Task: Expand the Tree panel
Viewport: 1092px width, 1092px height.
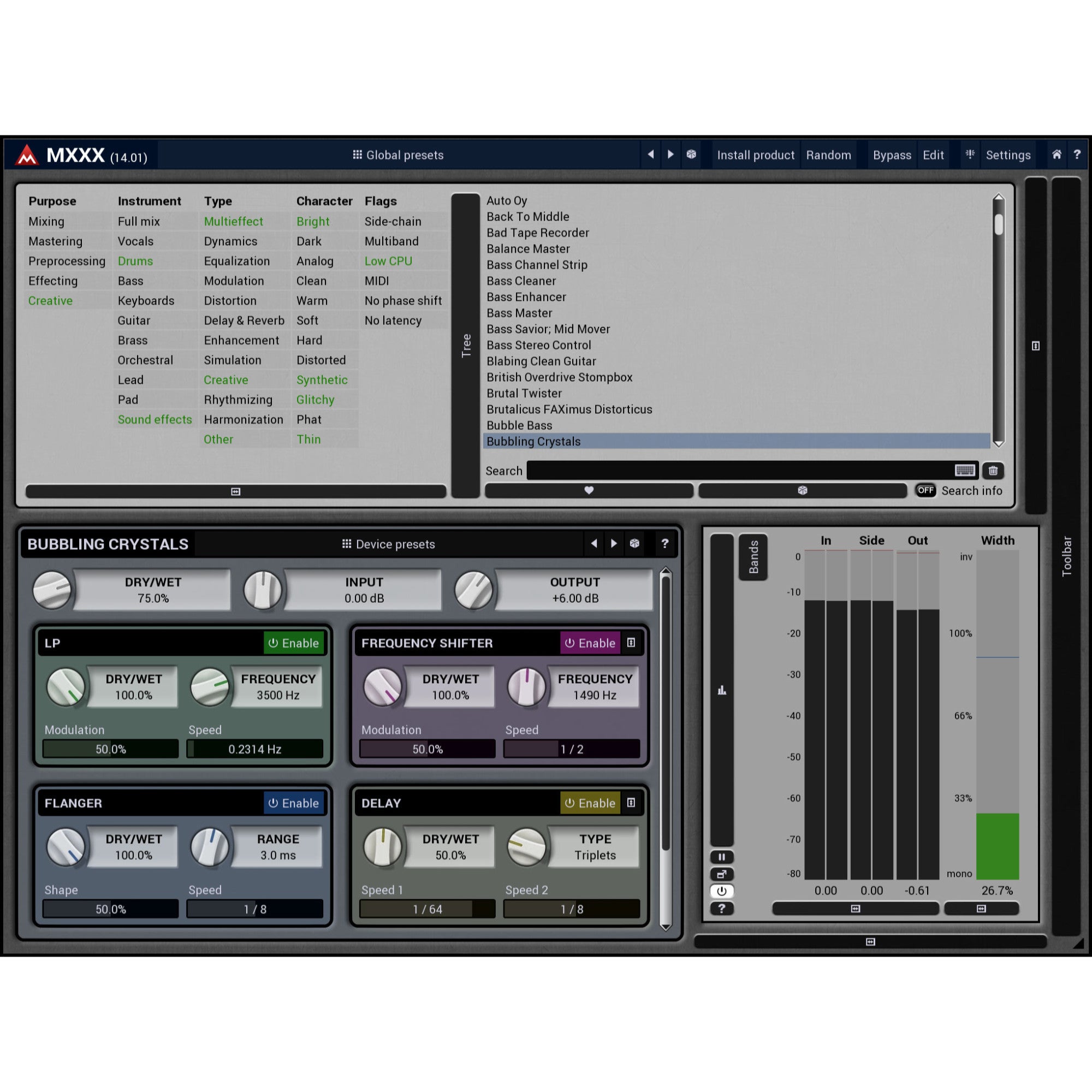Action: click(466, 346)
